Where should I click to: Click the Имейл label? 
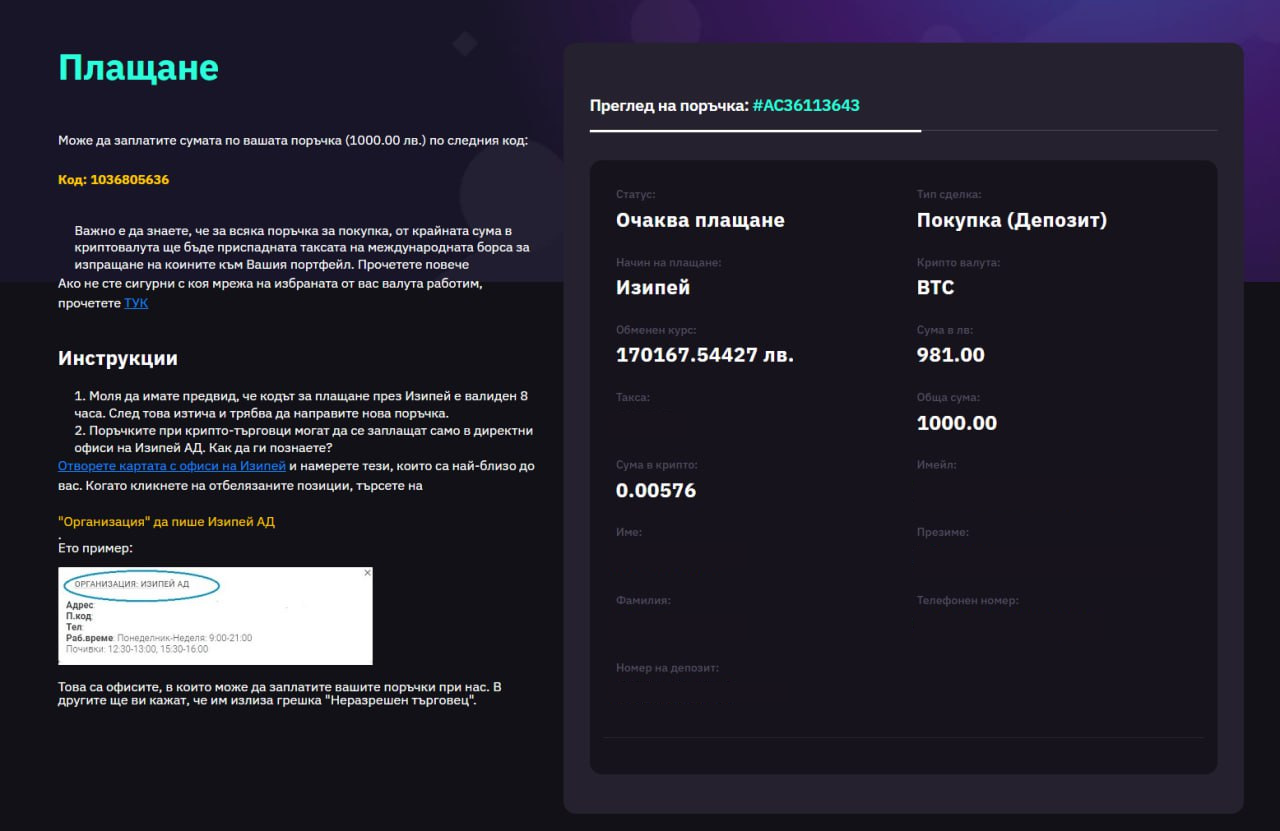point(937,465)
